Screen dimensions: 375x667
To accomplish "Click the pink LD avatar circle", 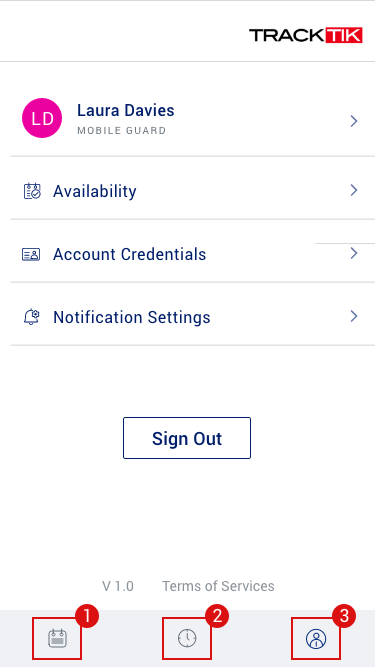I will [42, 118].
